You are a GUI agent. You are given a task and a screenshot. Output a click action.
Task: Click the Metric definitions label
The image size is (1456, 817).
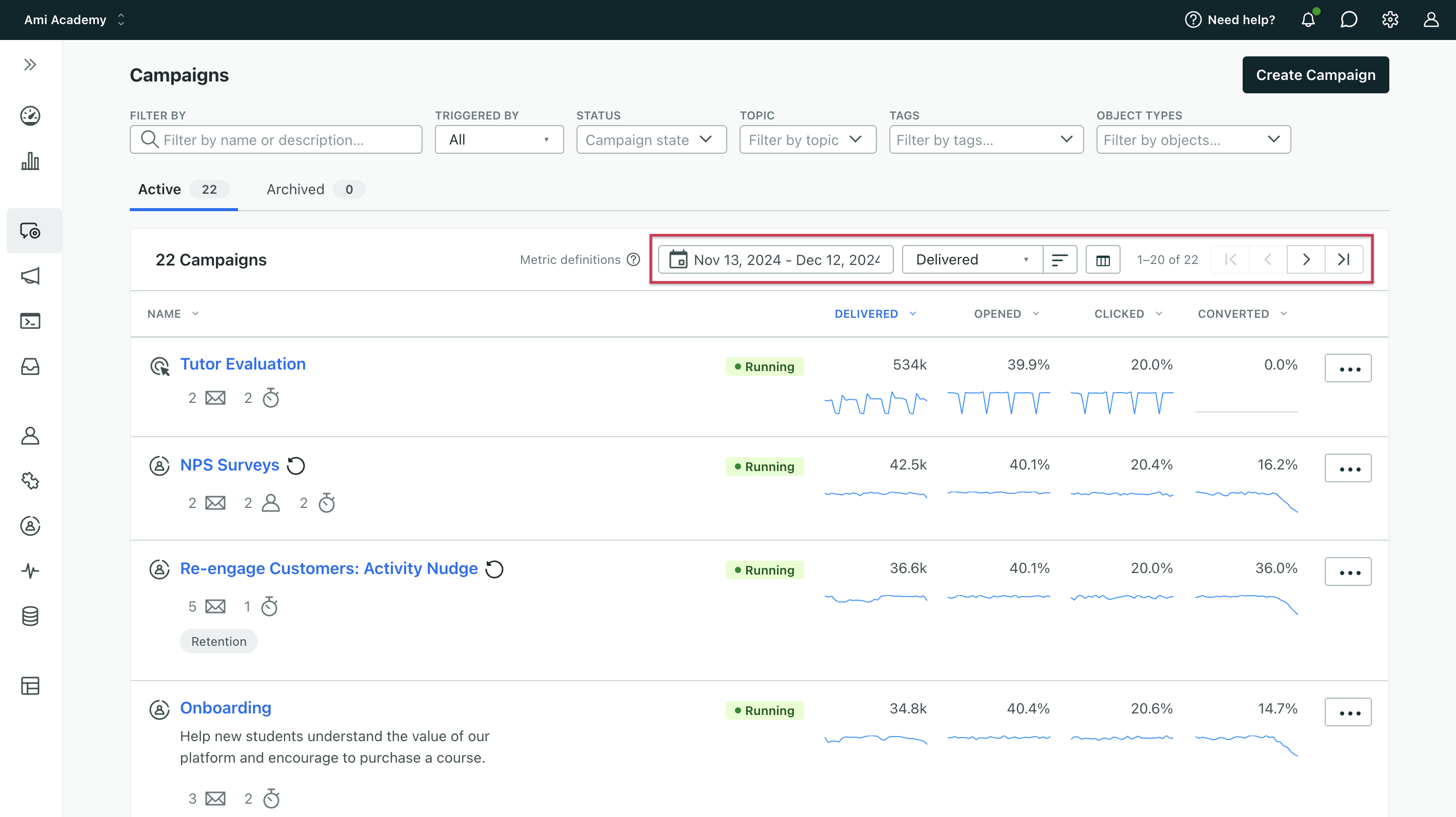[570, 259]
